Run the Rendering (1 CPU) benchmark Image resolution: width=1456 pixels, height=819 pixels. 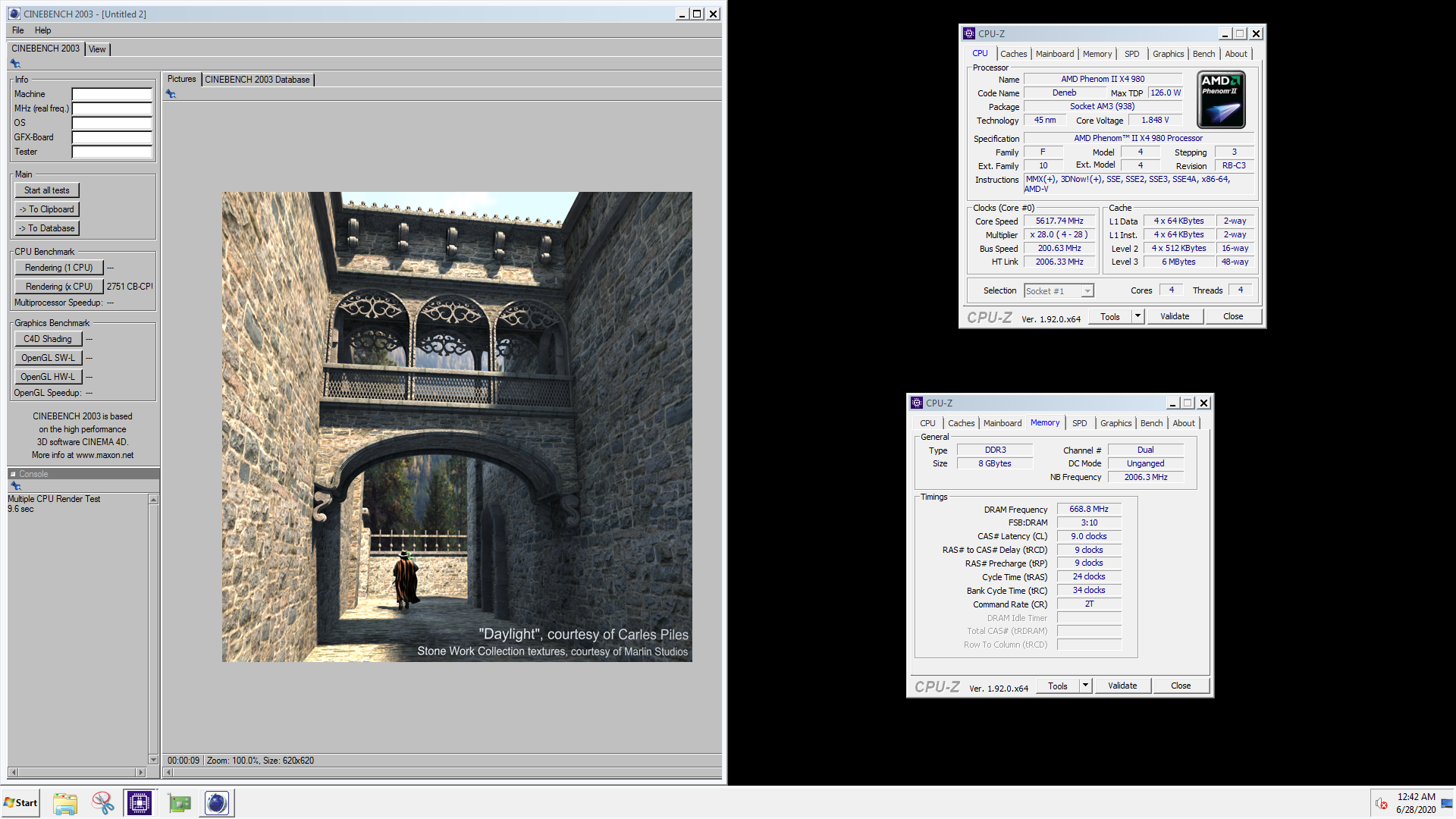click(59, 268)
